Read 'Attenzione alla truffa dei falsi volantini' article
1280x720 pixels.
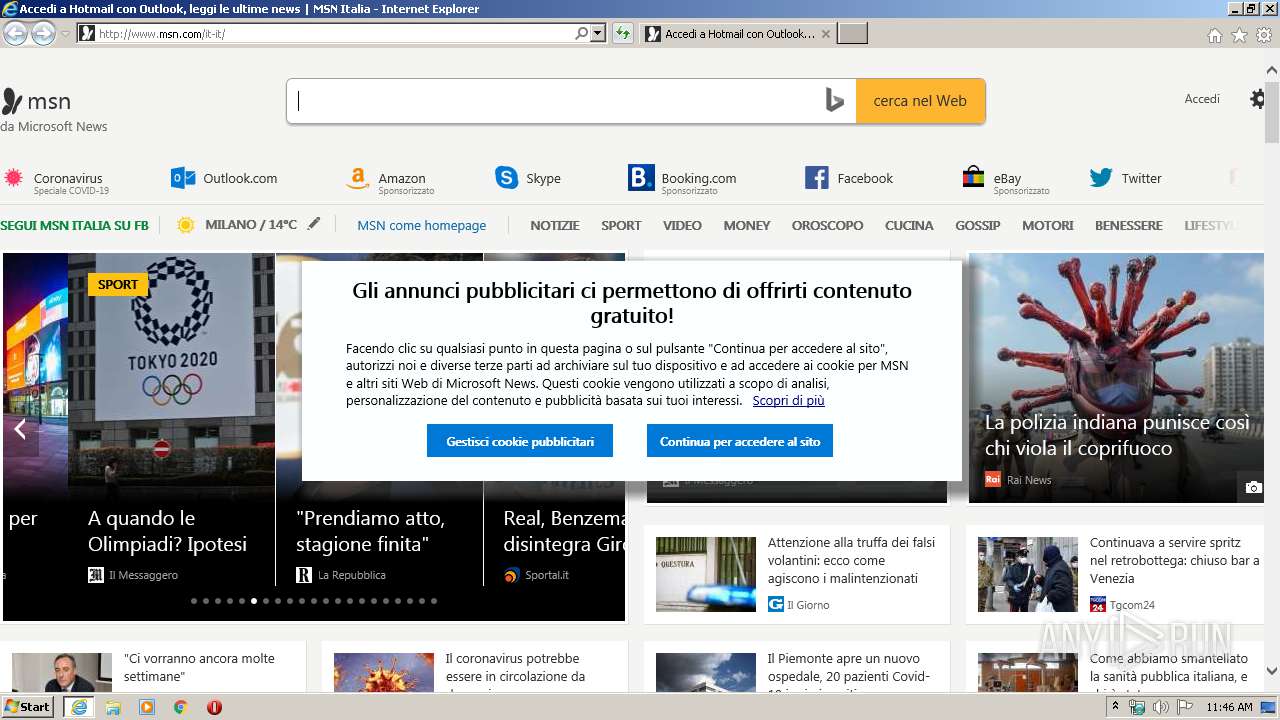(851, 560)
